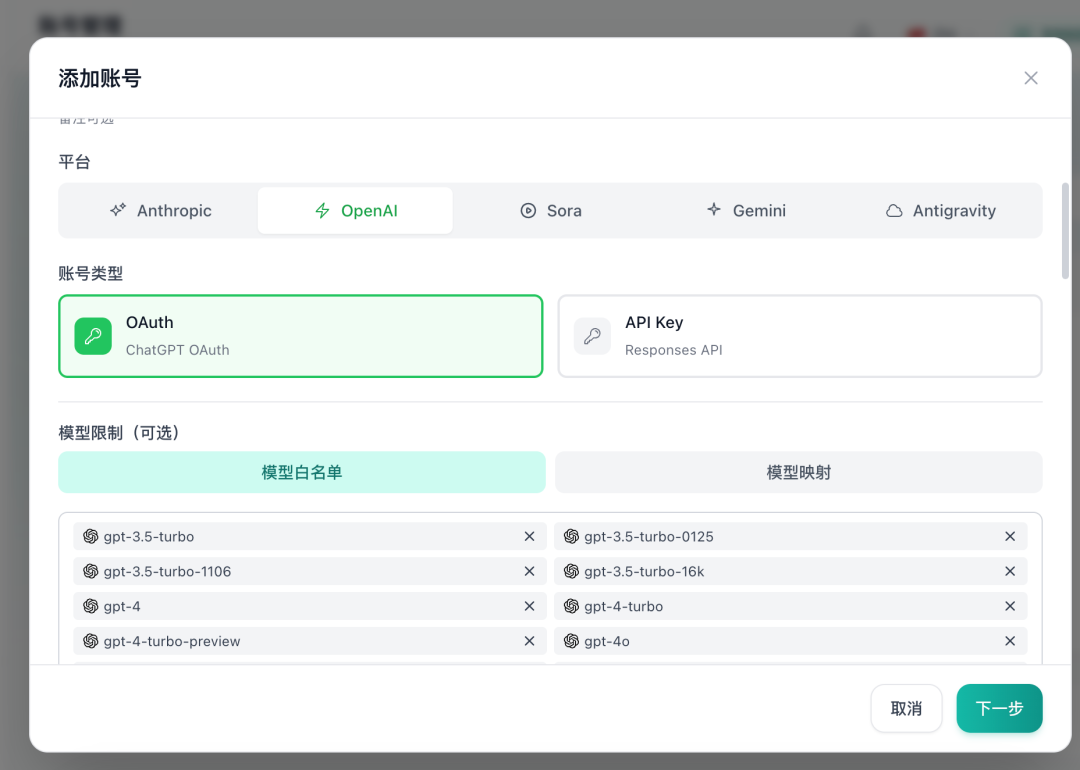The width and height of the screenshot is (1080, 770).
Task: Click the API Key icon
Action: 592,336
